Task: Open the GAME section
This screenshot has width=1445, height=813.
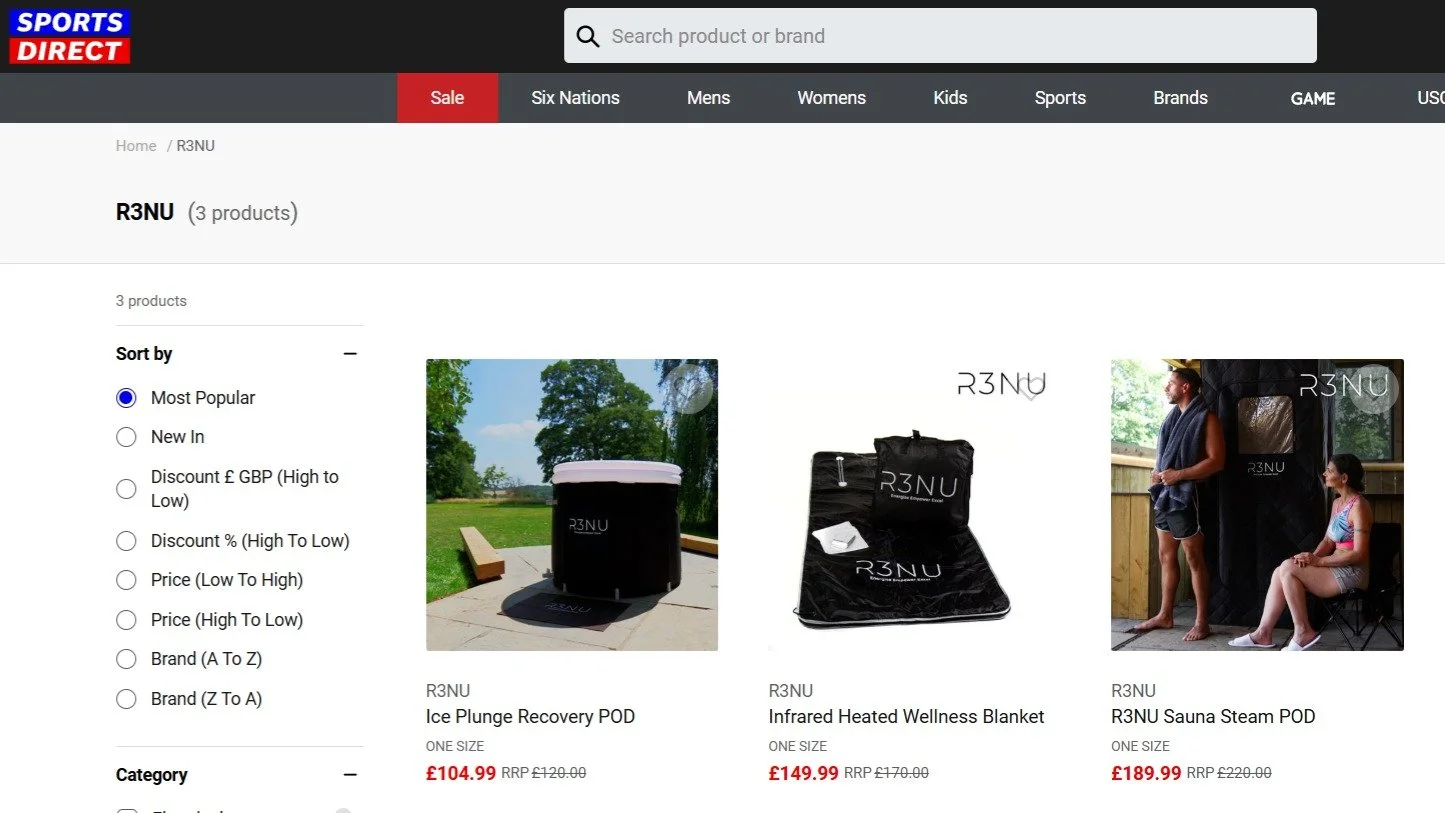Action: (x=1312, y=97)
